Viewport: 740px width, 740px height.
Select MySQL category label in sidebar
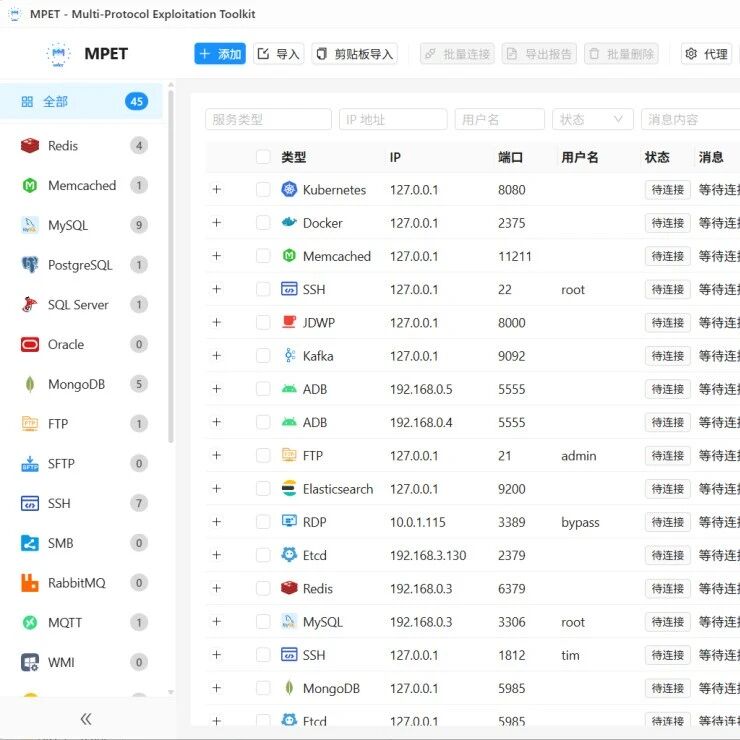coord(68,226)
